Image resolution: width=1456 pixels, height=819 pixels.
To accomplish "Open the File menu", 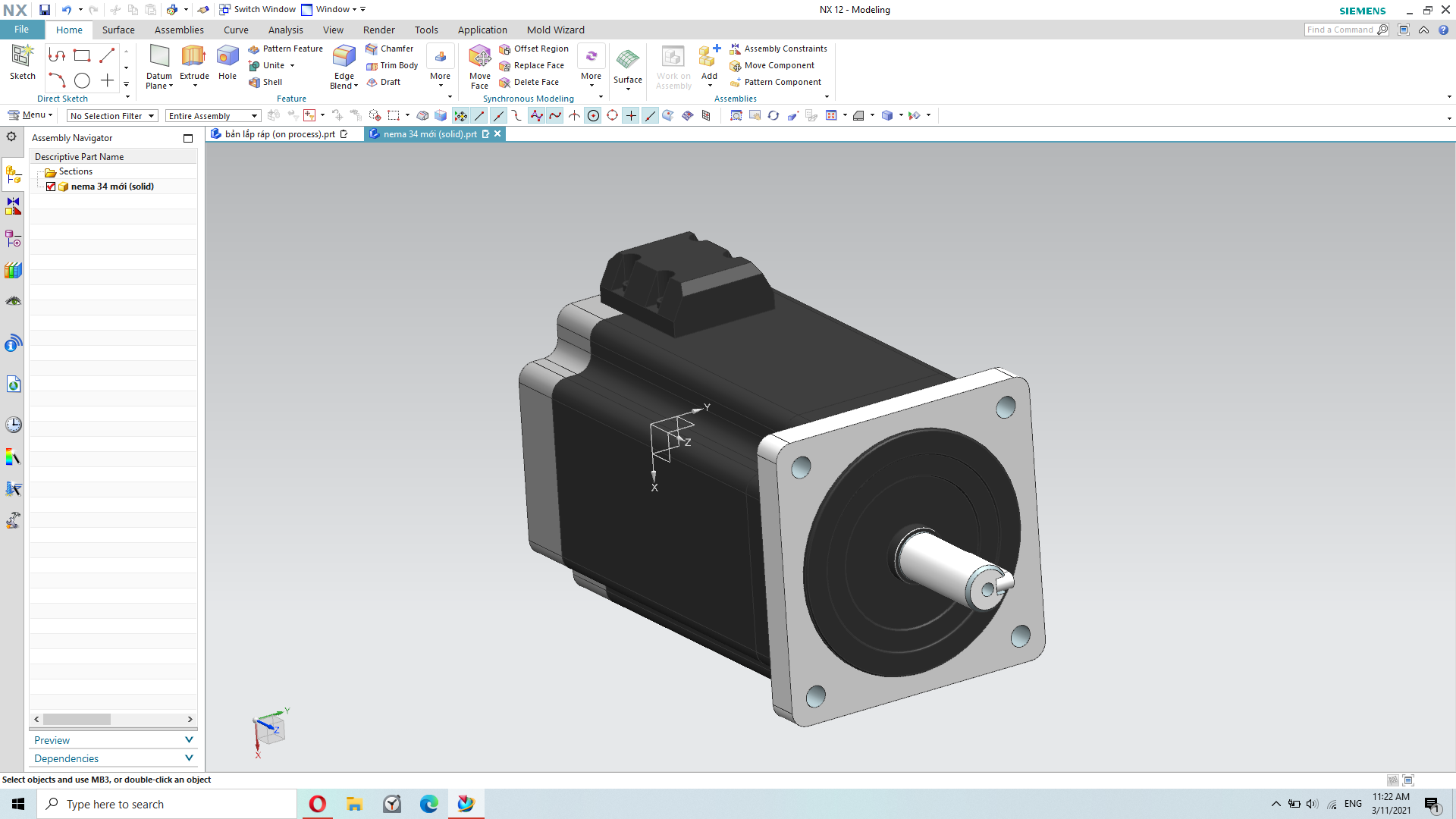I will pos(21,30).
